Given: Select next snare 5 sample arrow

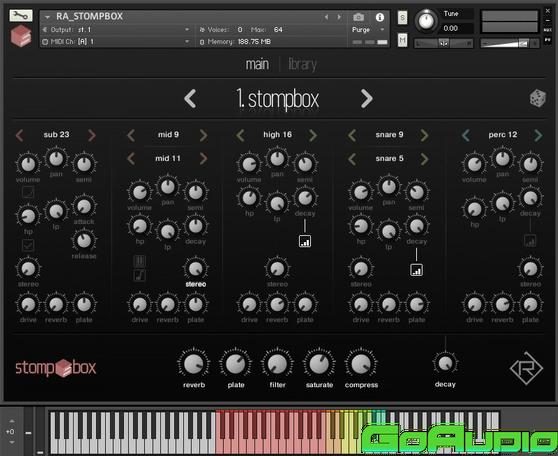Looking at the screenshot, I should [x=424, y=159].
